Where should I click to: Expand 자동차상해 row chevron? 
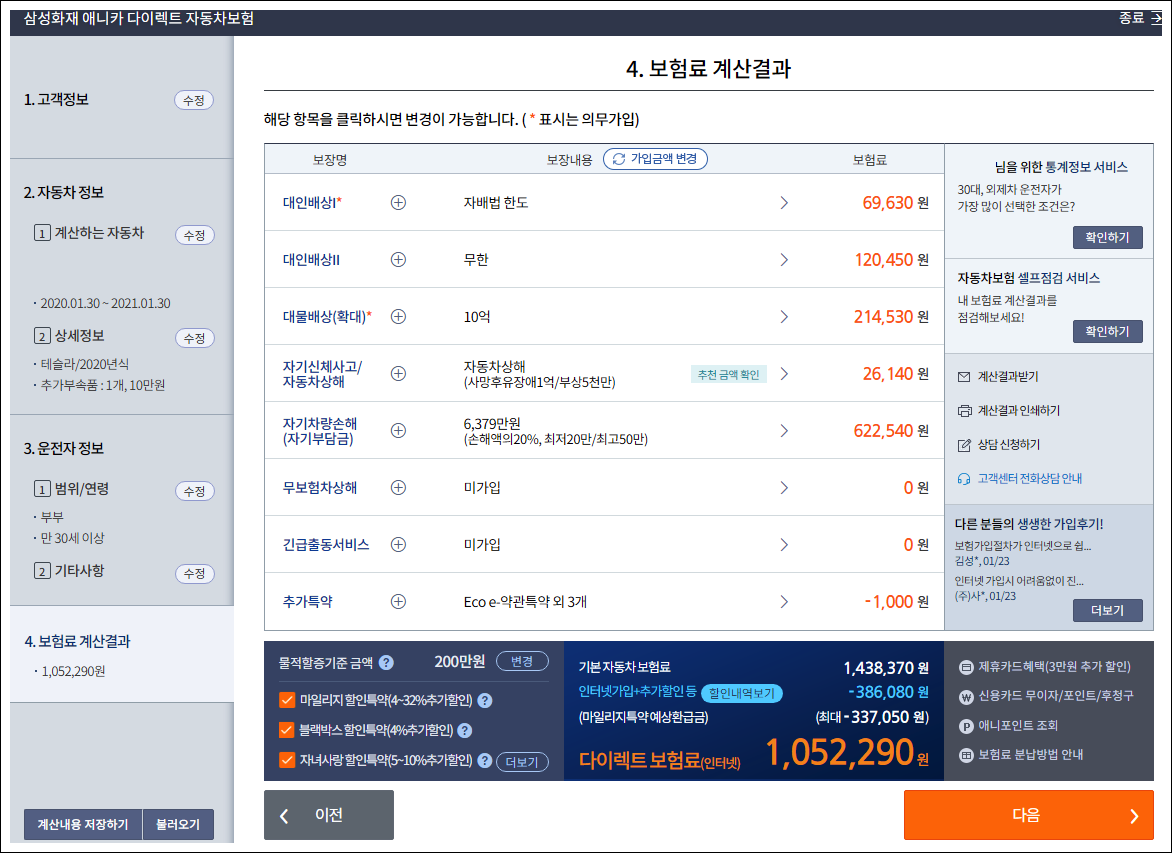tap(784, 373)
